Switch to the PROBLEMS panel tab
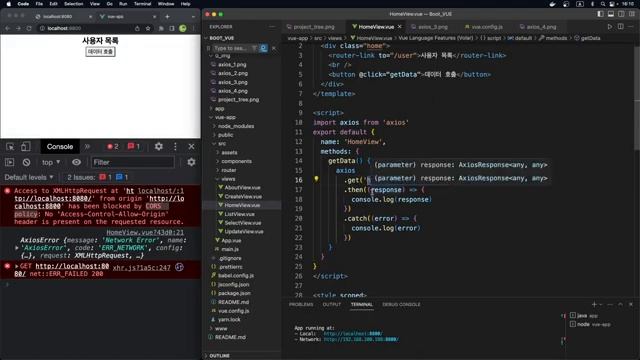This screenshot has height=360, width=640. tap(301, 304)
